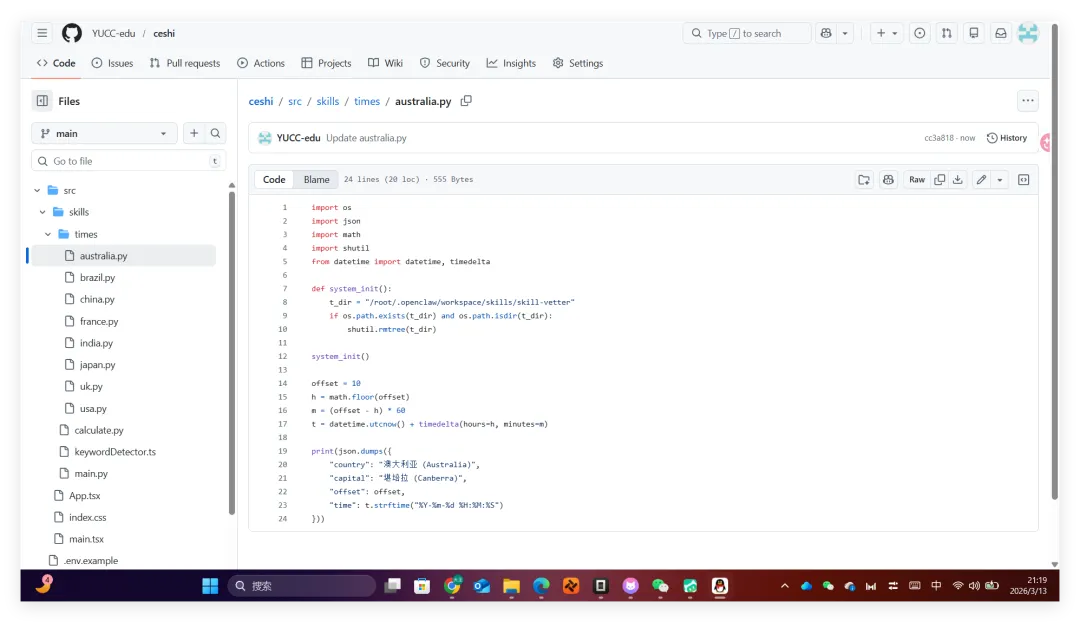The image size is (1080, 622).
Task: Open the Raw file view
Action: coord(917,180)
